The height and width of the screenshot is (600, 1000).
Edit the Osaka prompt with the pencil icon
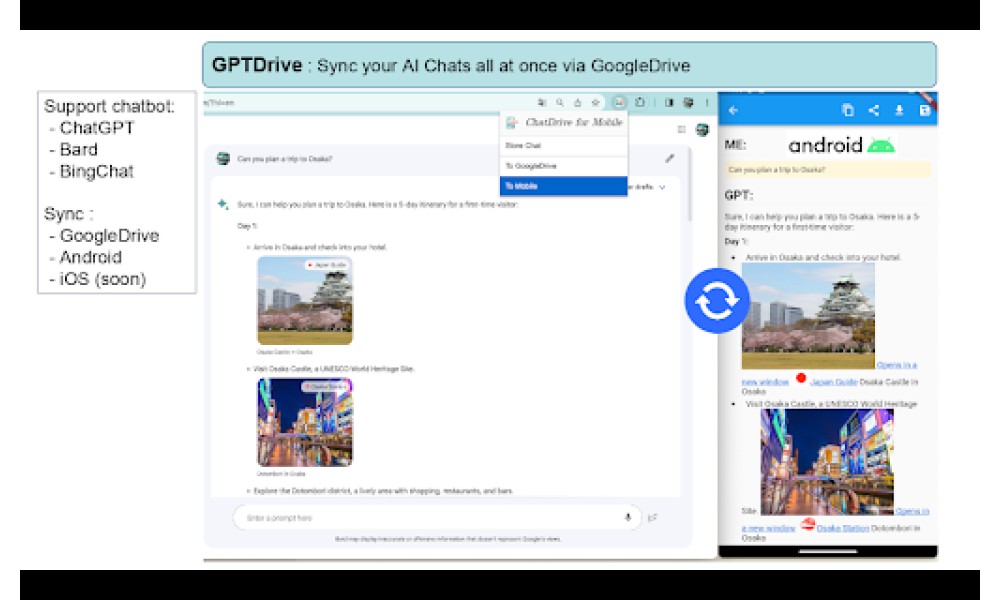click(x=669, y=158)
